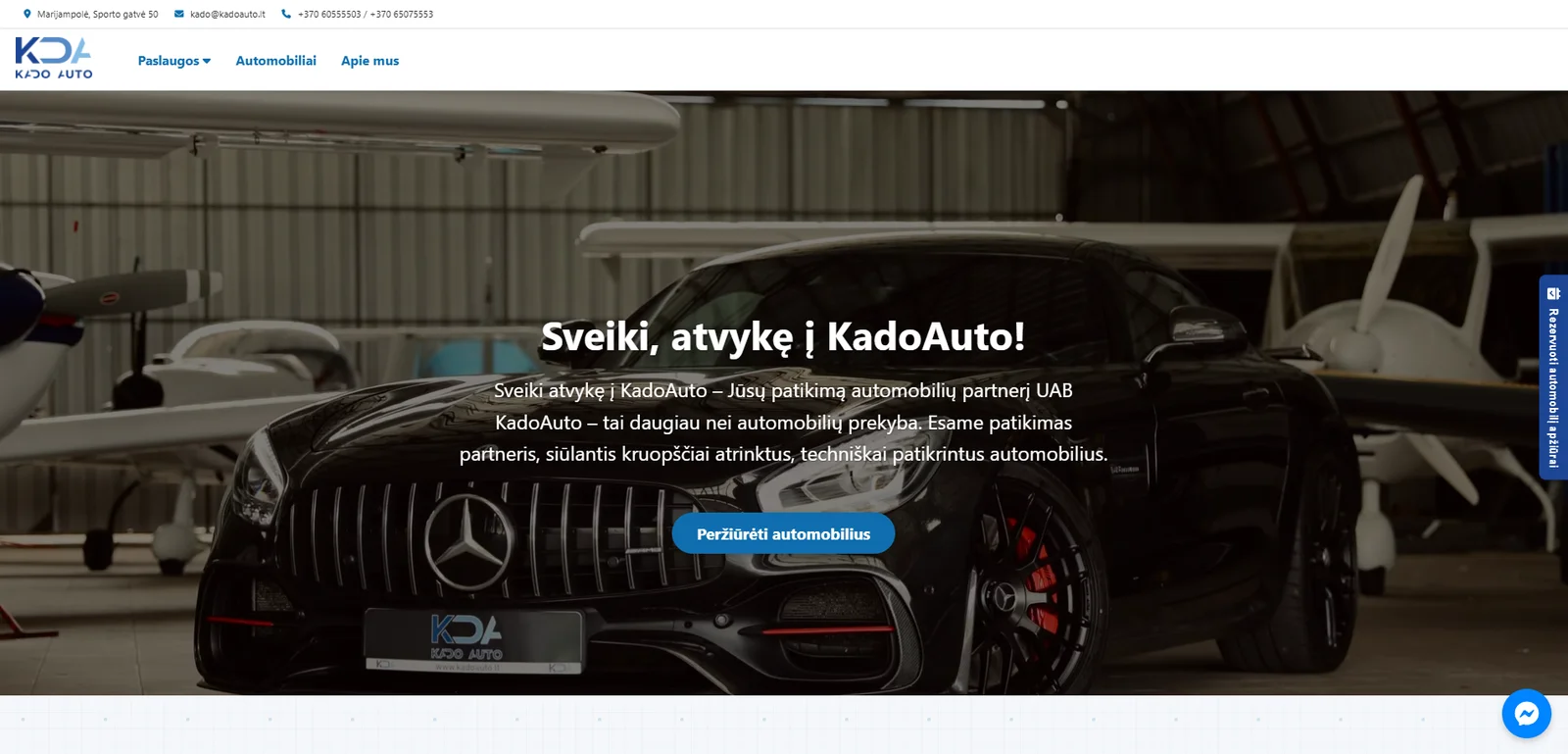Image resolution: width=1568 pixels, height=754 pixels.
Task: Click the Marijampolė, Sporto gatvė 50 address
Action: coord(97,15)
